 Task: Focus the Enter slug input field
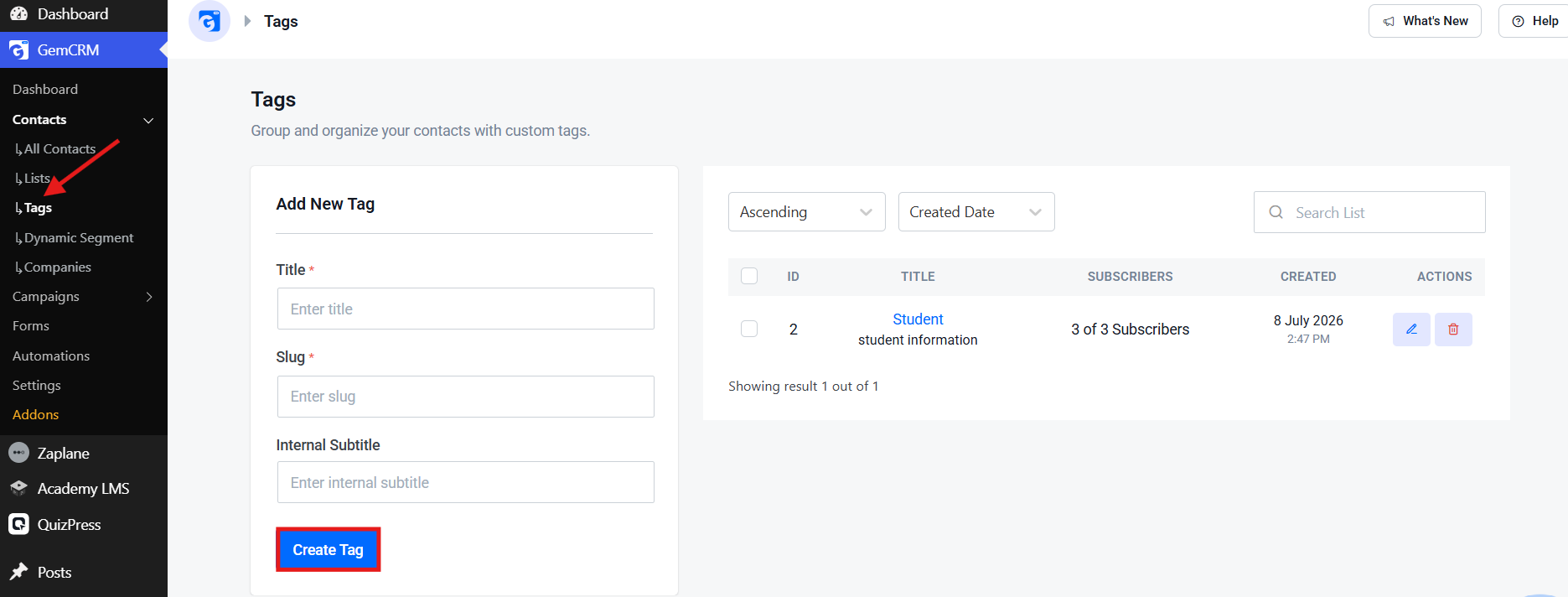coord(465,397)
